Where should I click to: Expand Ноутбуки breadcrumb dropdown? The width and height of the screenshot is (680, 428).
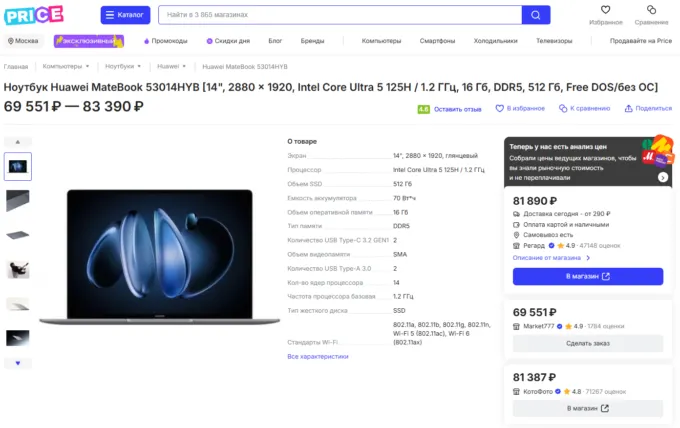(139, 66)
